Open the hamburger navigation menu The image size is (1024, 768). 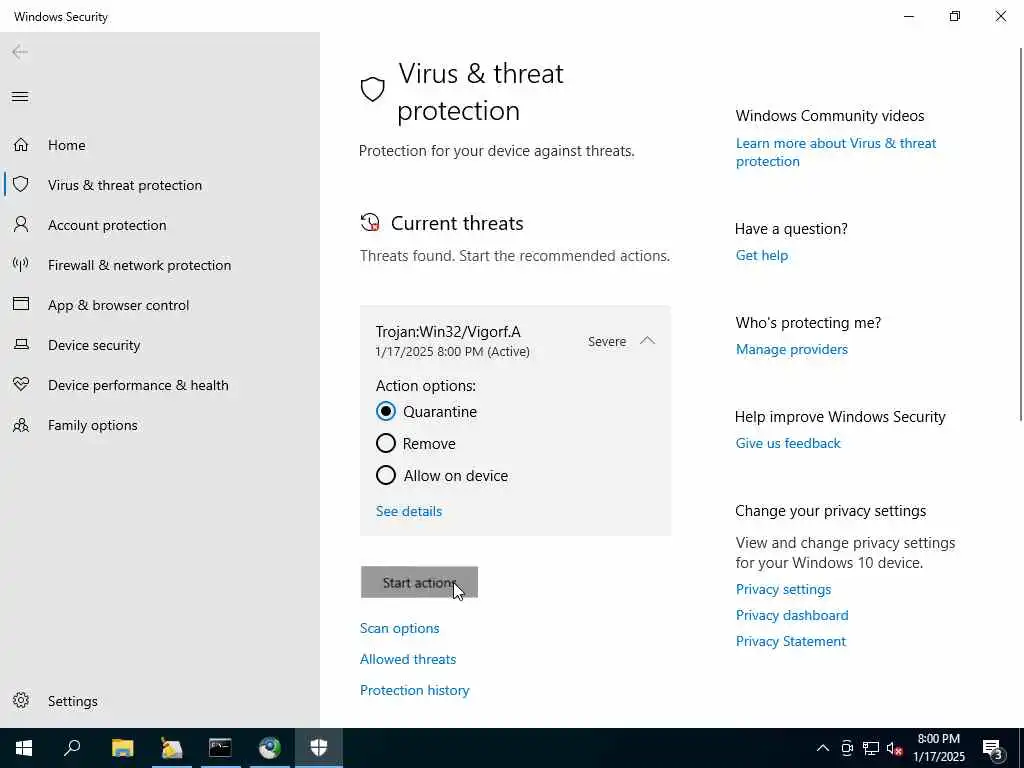click(20, 97)
